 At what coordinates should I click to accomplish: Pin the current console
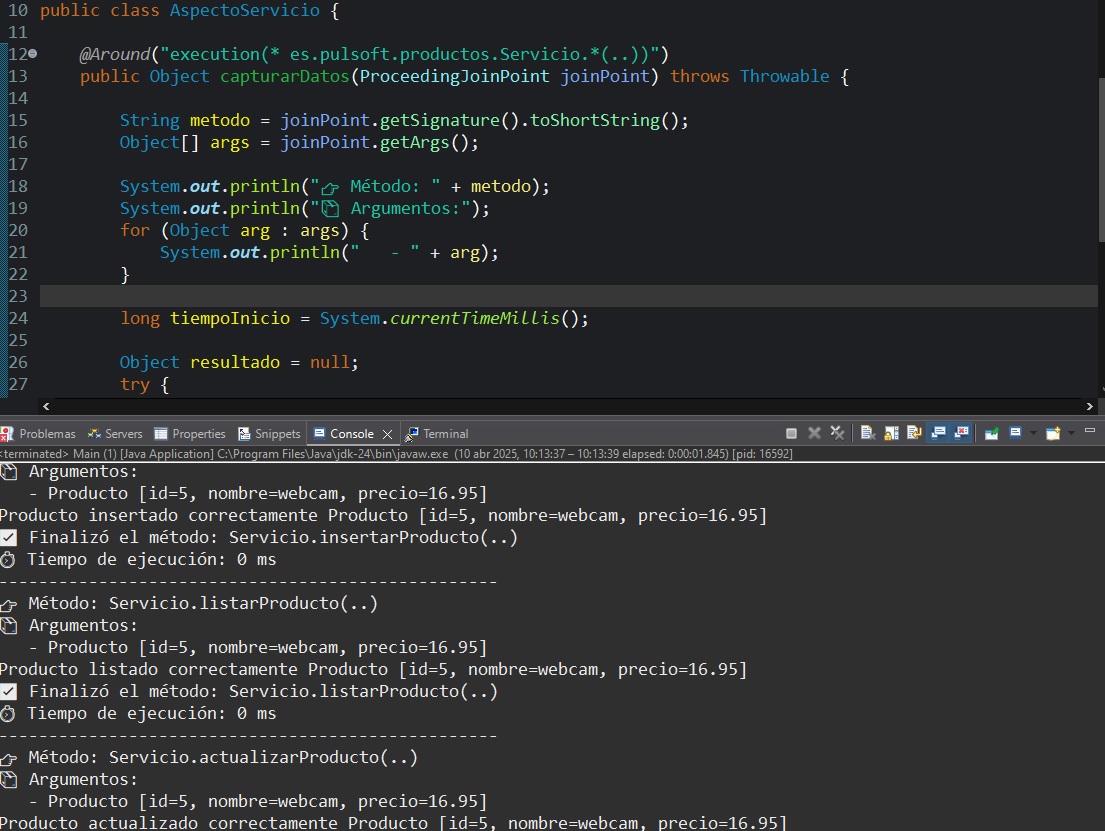(991, 434)
